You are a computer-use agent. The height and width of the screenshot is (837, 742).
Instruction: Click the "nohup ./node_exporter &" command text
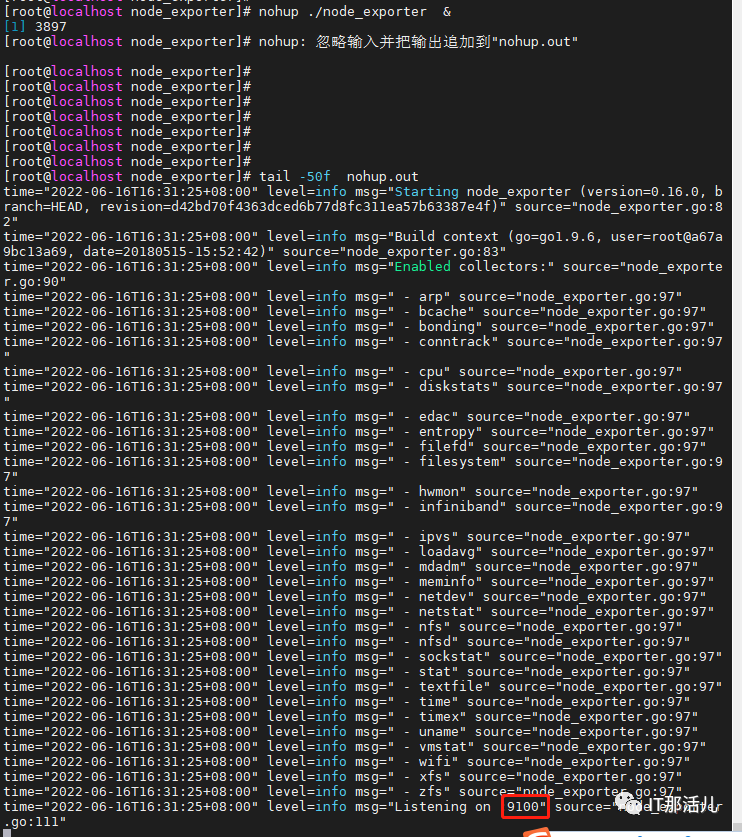click(355, 11)
